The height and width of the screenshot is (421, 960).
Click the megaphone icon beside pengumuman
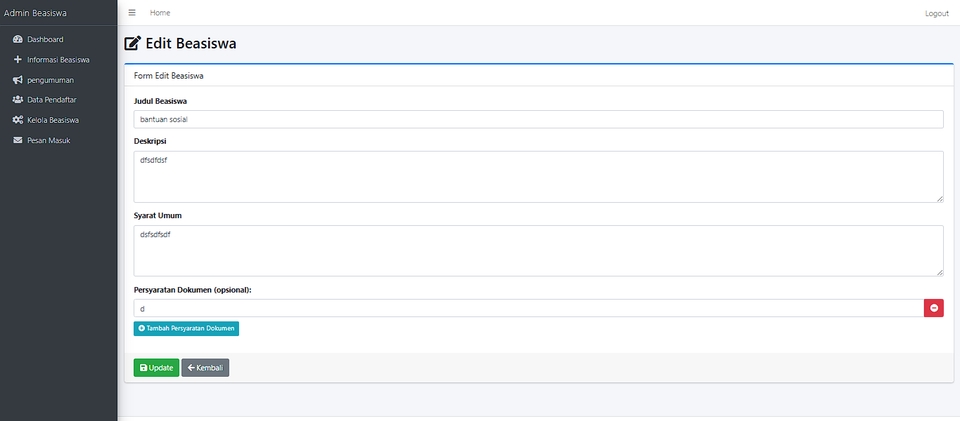[x=17, y=79]
